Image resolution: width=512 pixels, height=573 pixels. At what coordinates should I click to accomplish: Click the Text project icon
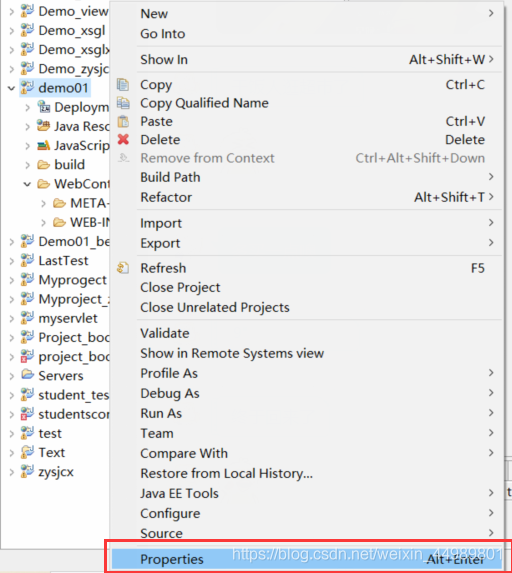[27, 452]
